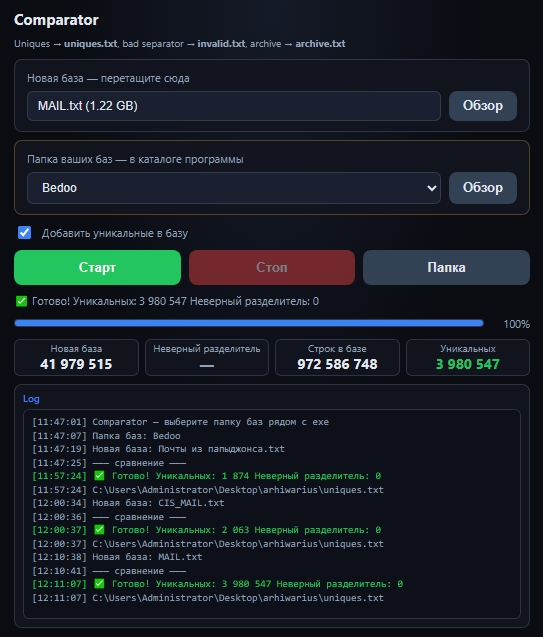Click Обзор next to the Bedoo dropdown
The width and height of the screenshot is (543, 637).
click(482, 188)
